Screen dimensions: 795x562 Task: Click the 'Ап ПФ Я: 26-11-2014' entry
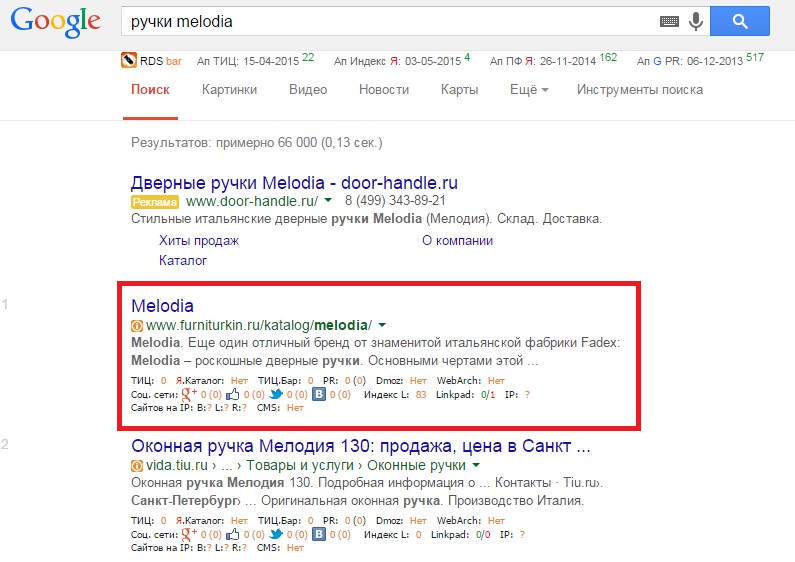553,60
